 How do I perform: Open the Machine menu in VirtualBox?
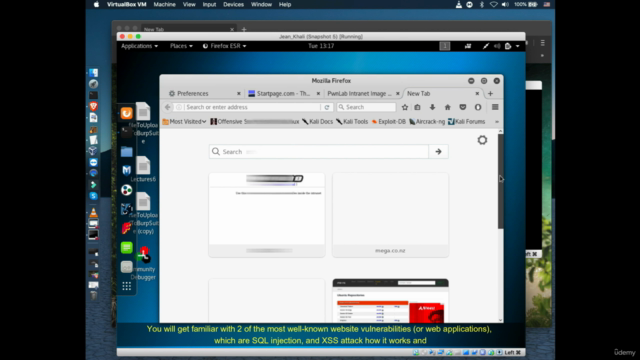pyautogui.click(x=164, y=4)
